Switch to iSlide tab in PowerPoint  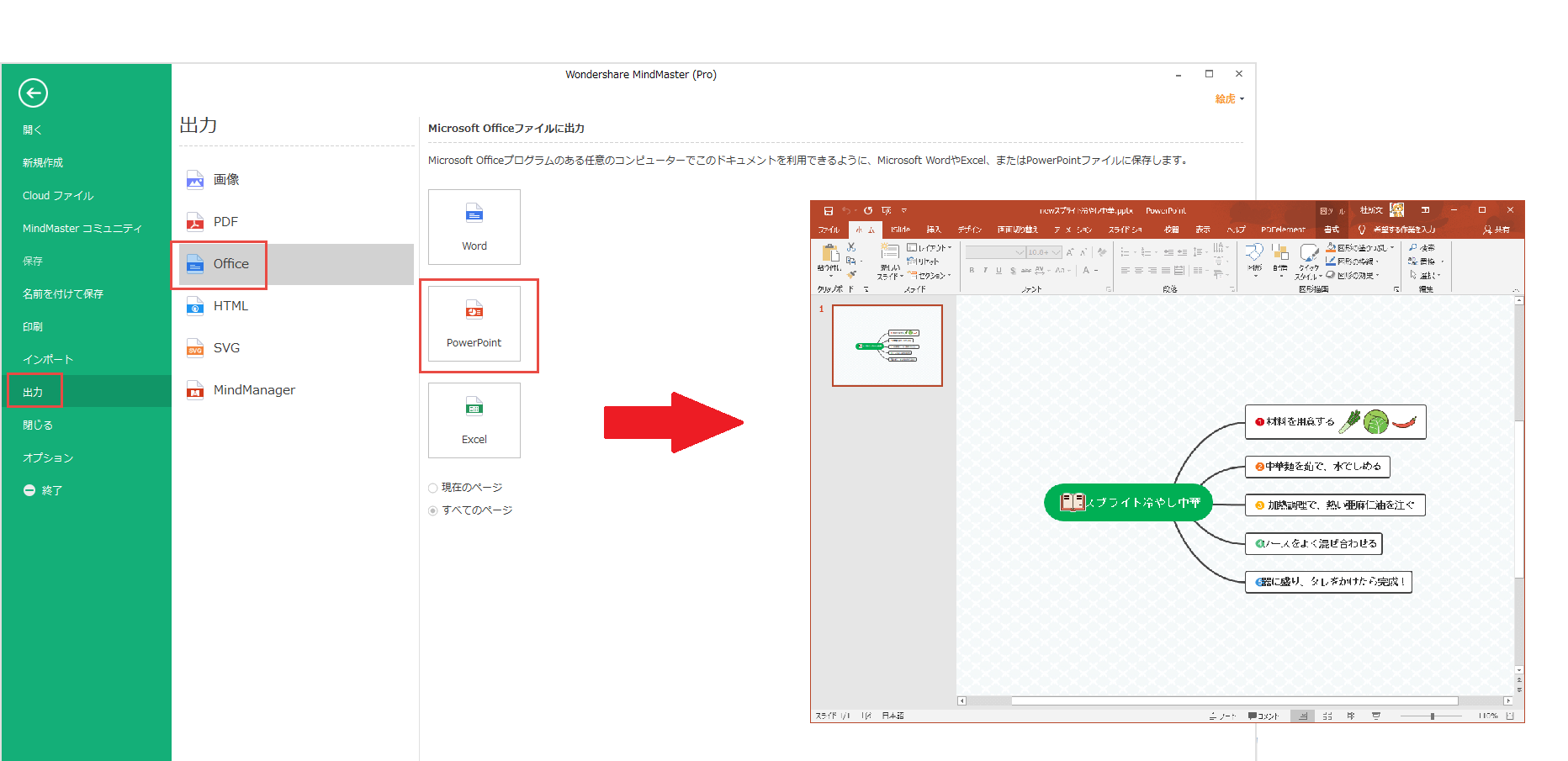[x=900, y=230]
